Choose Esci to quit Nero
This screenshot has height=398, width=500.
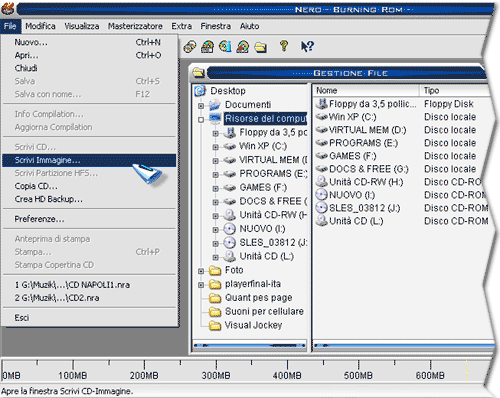(89, 318)
